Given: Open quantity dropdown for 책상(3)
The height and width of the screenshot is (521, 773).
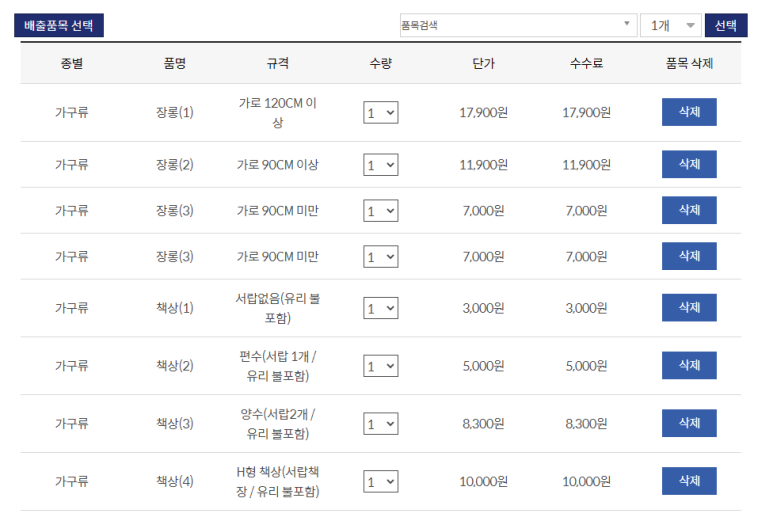Looking at the screenshot, I should [381, 424].
